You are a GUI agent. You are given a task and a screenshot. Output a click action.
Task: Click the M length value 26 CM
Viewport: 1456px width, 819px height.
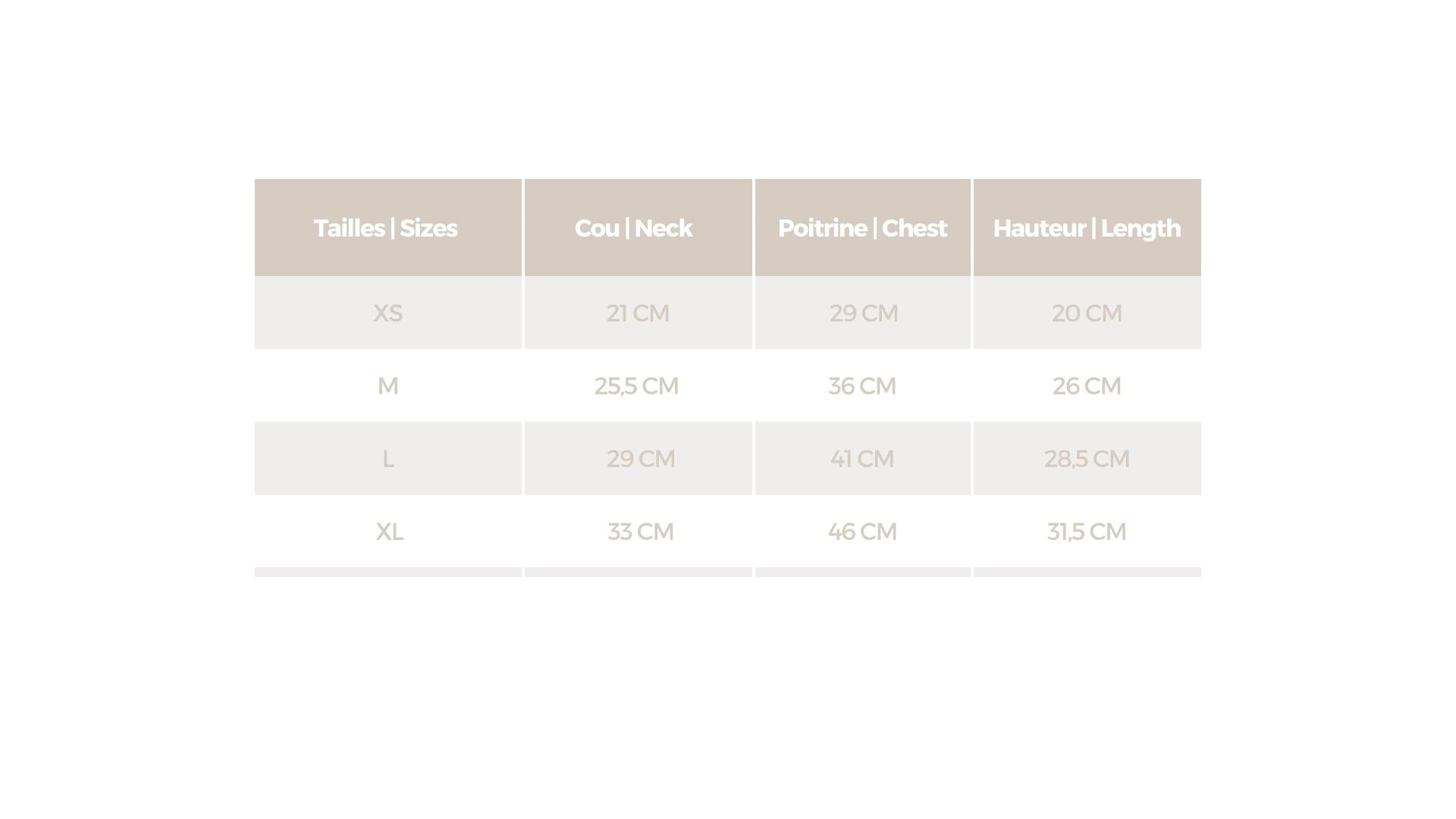[x=1087, y=386]
